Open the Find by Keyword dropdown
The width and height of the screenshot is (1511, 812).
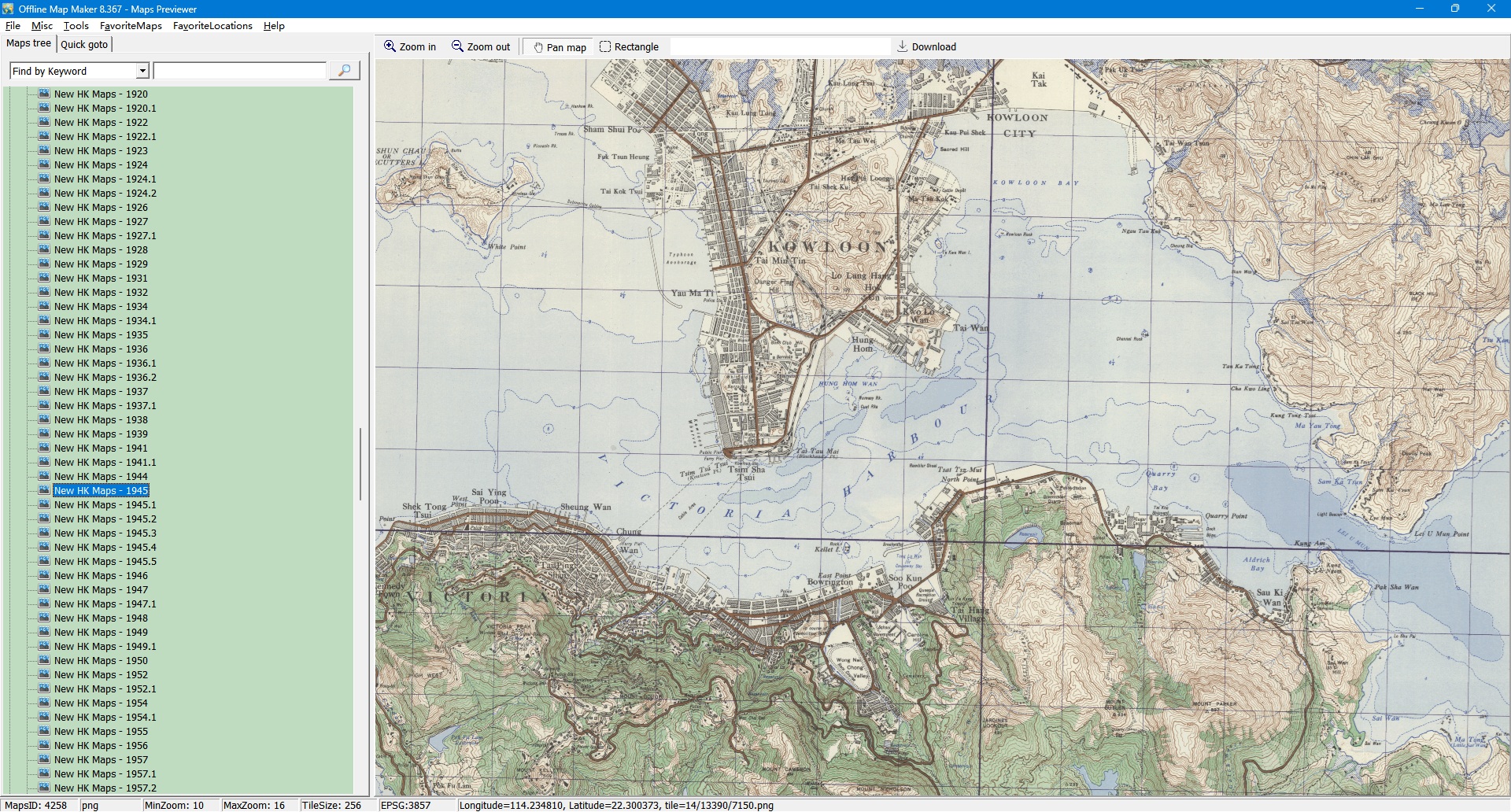[x=142, y=71]
